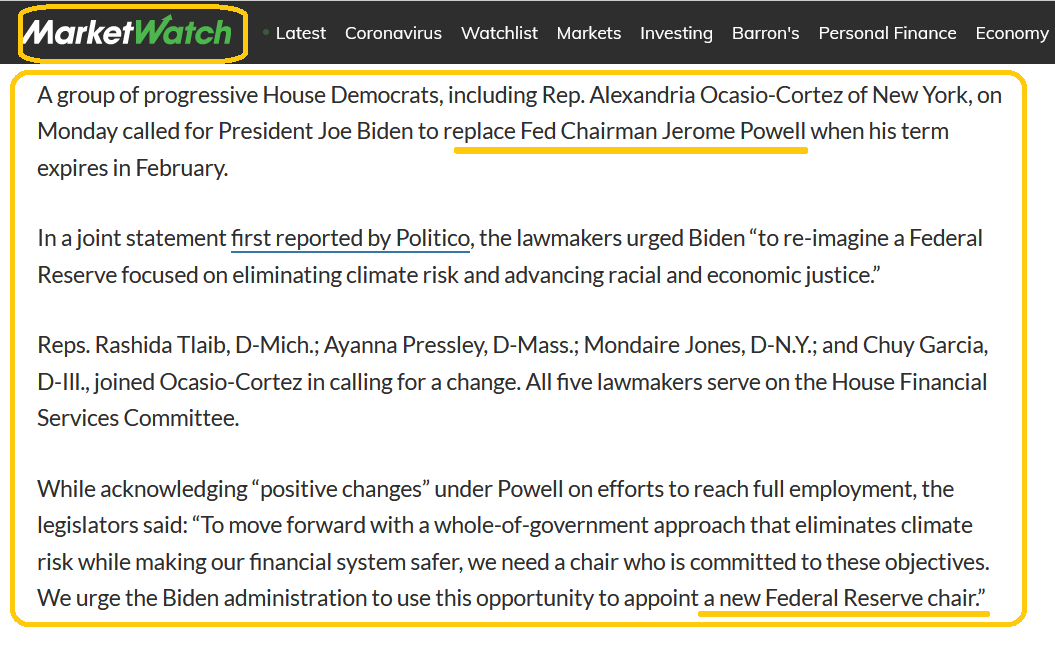This screenshot has height=645, width=1055.
Task: Click the MarketWatch logo
Action: (x=127, y=32)
